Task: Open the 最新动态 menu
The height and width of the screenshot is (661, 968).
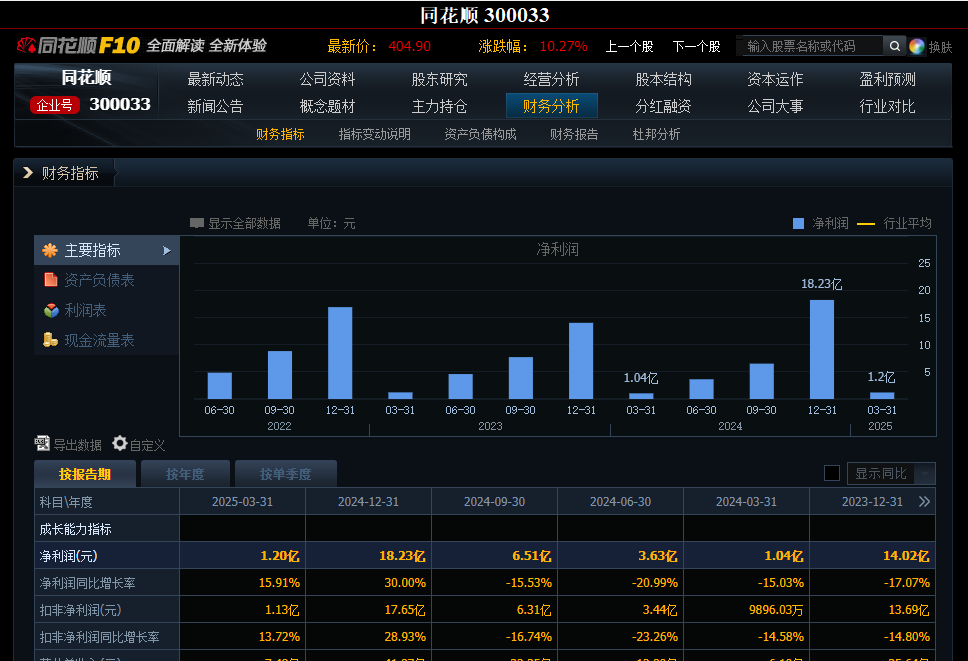Action: 215,79
